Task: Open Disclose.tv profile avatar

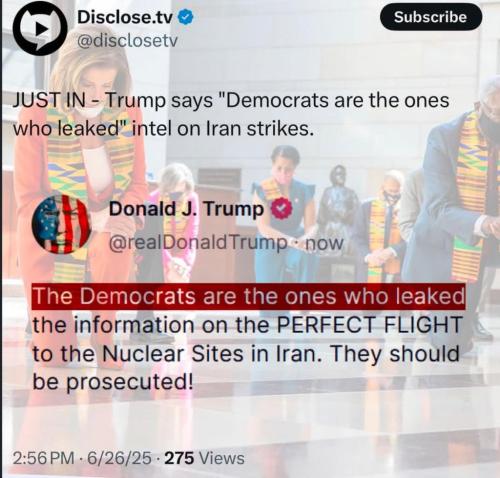Action: [40, 28]
